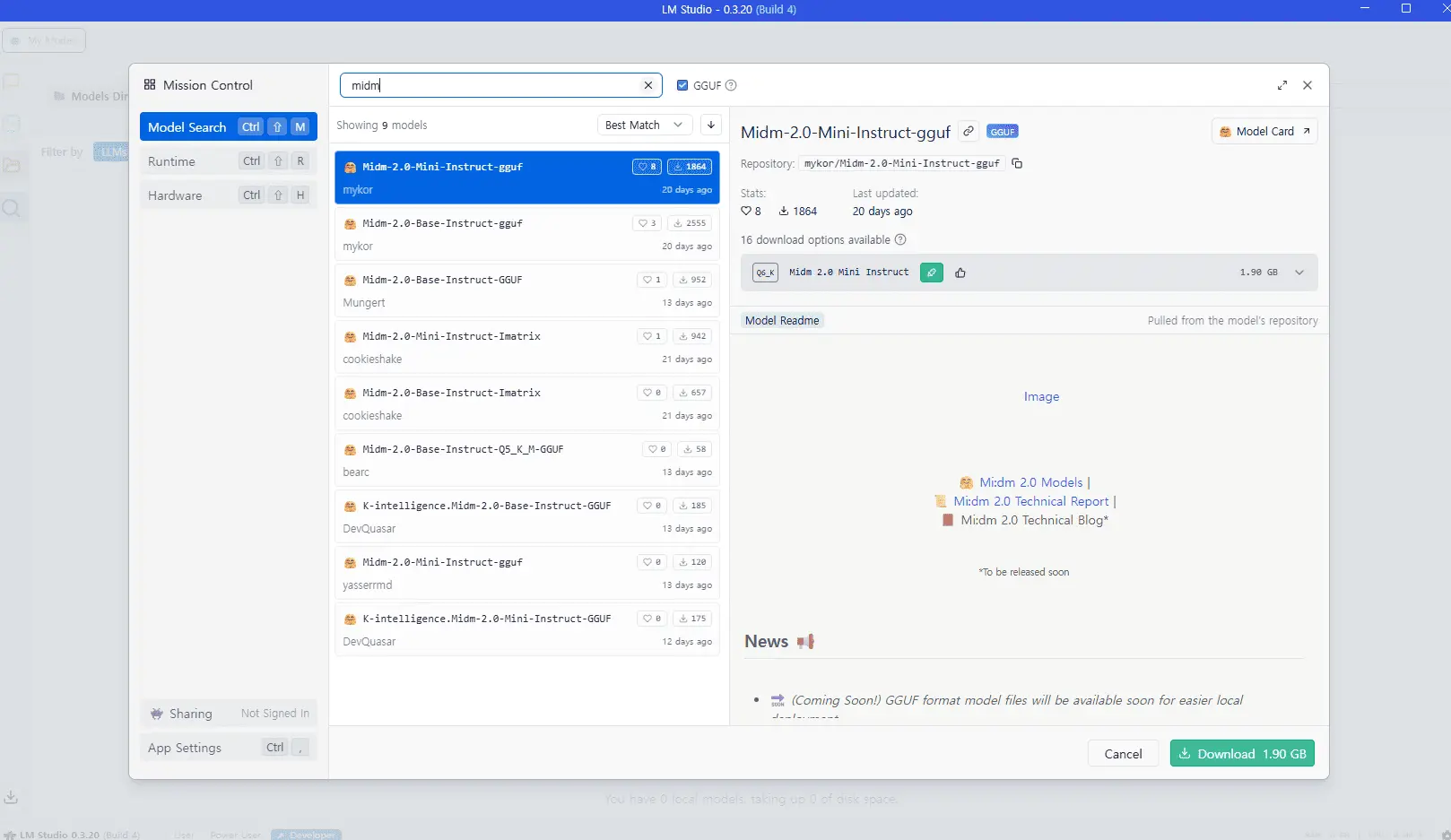Image resolution: width=1451 pixels, height=840 pixels.
Task: Cancel the model download dialog
Action: pos(1123,754)
